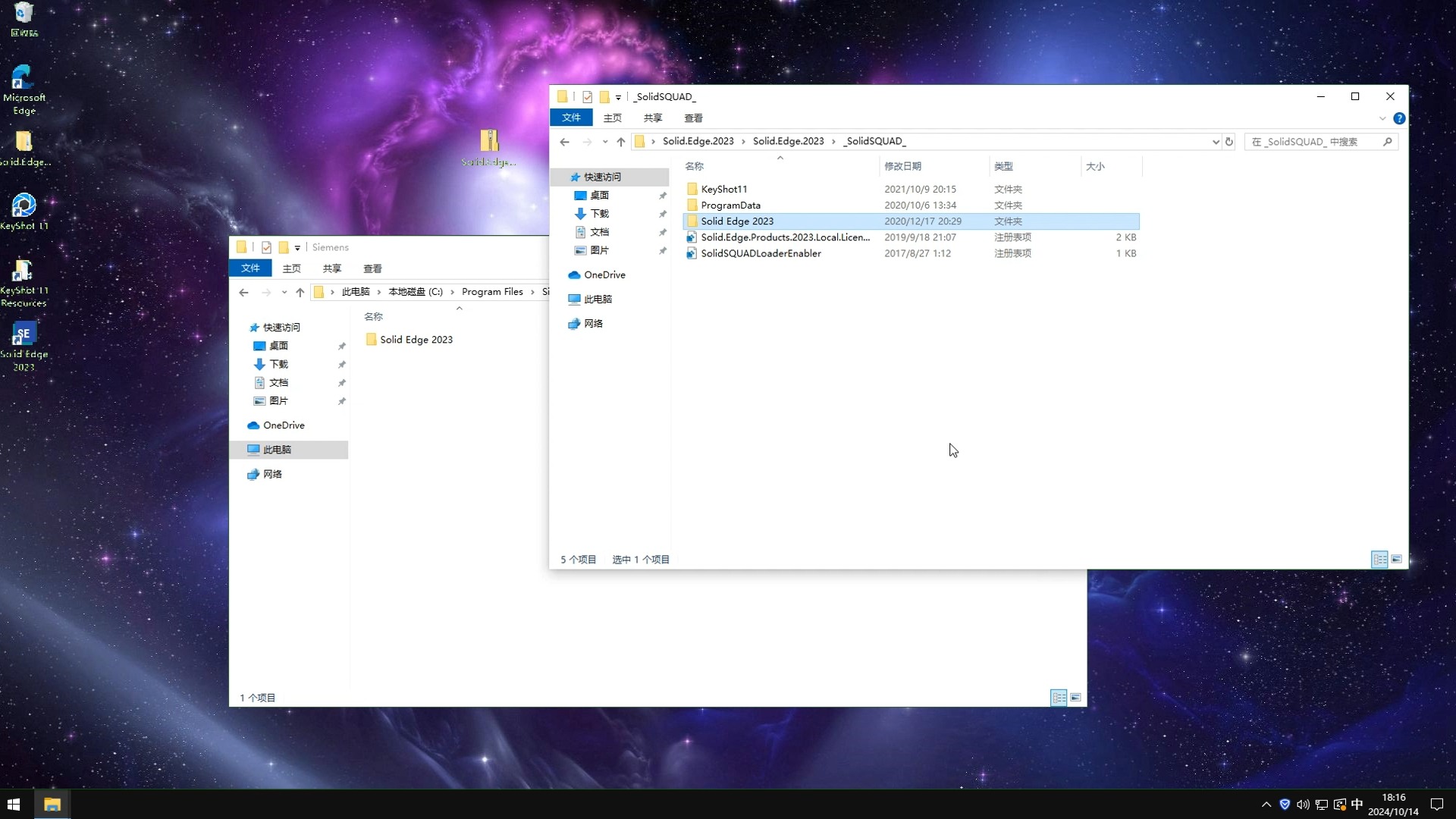Viewport: 1456px width, 819px height.
Task: Open quick access toolbar dropdown in Siemens window
Action: tap(297, 248)
